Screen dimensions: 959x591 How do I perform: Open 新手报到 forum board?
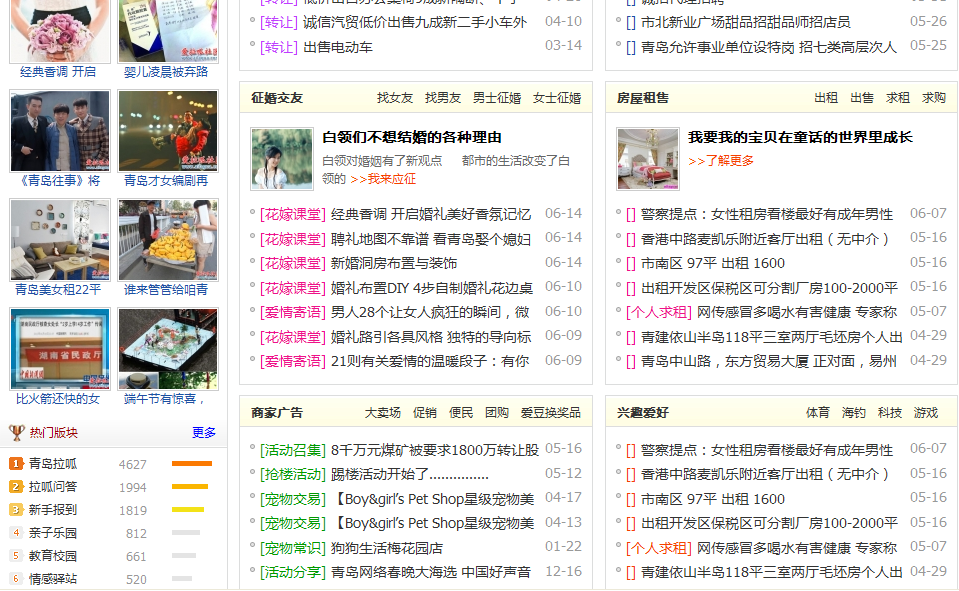click(x=53, y=510)
